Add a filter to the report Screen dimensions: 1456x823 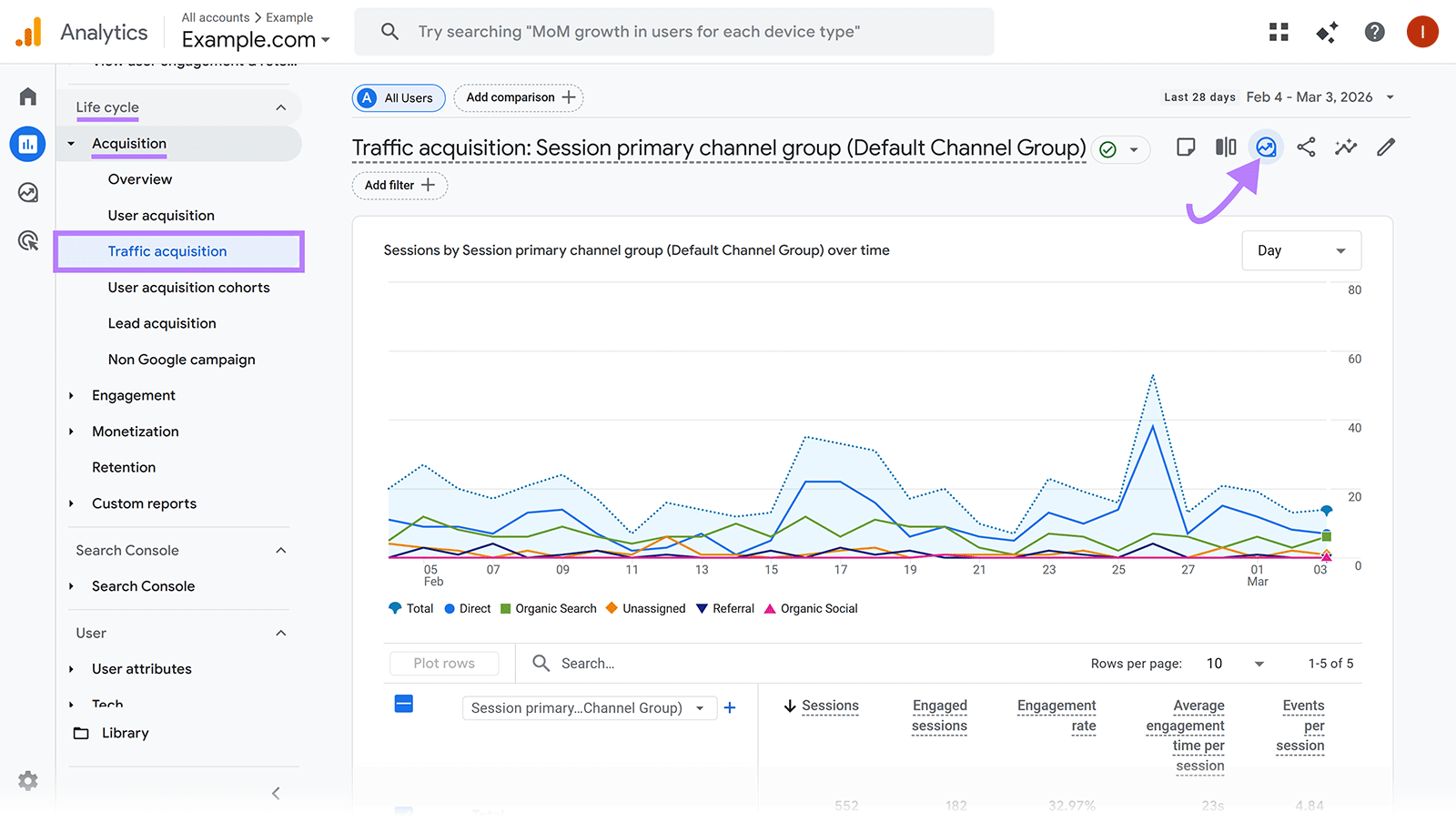point(399,185)
